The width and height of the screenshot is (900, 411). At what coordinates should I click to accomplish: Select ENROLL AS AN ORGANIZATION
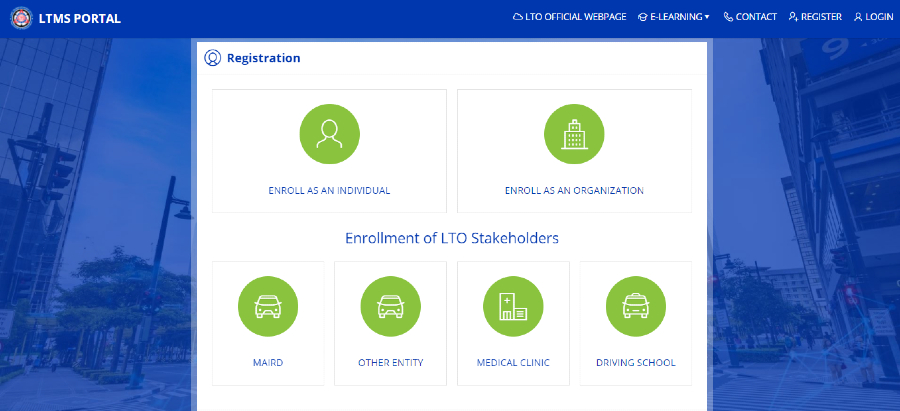[574, 191]
